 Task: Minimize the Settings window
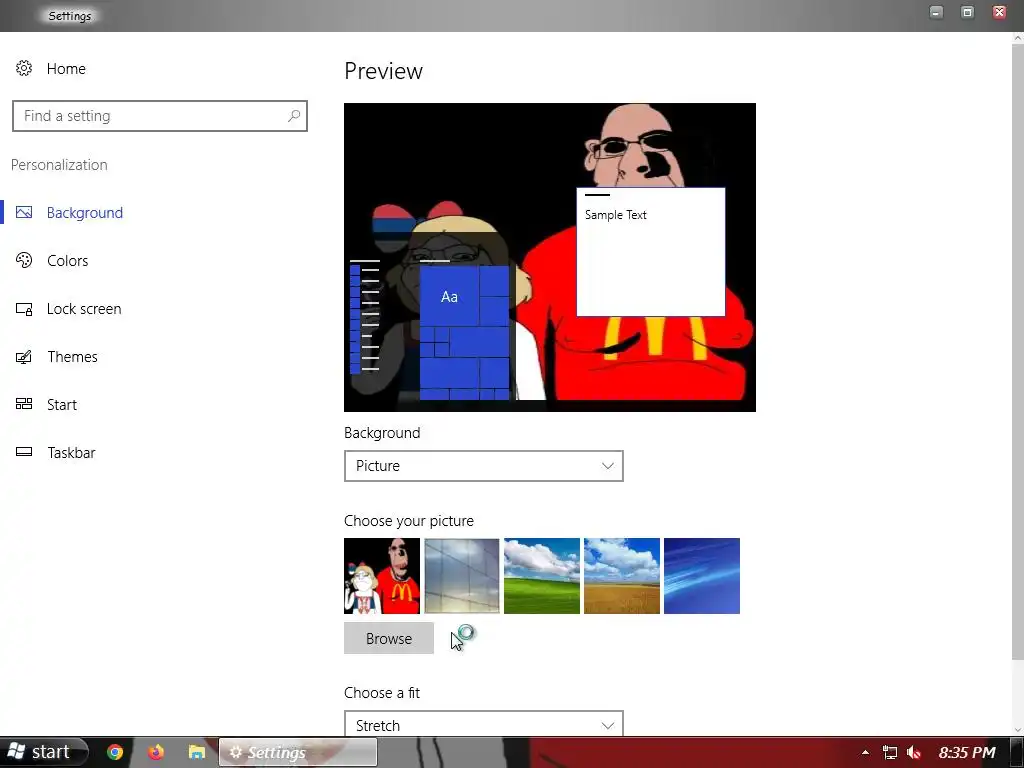(x=936, y=12)
